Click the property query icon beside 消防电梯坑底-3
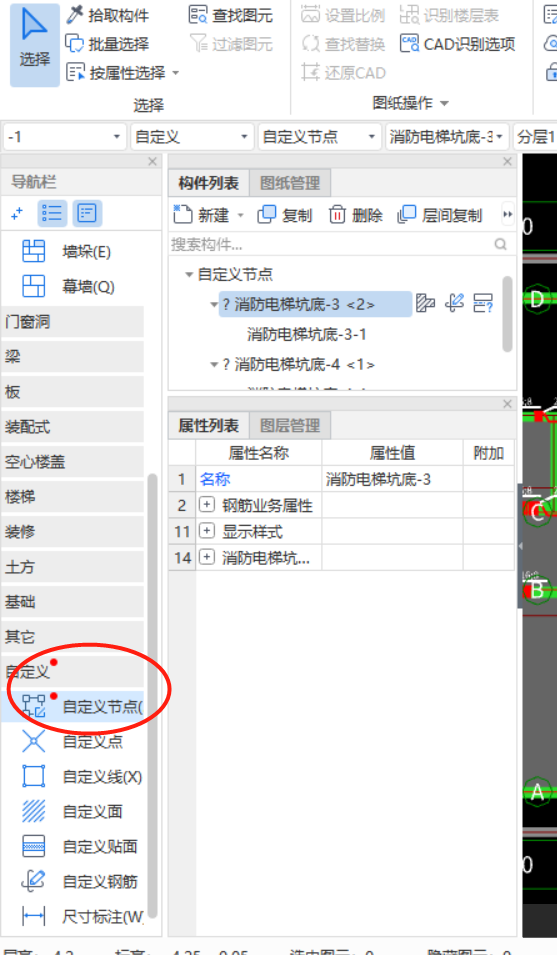The width and height of the screenshot is (557, 955). point(483,303)
